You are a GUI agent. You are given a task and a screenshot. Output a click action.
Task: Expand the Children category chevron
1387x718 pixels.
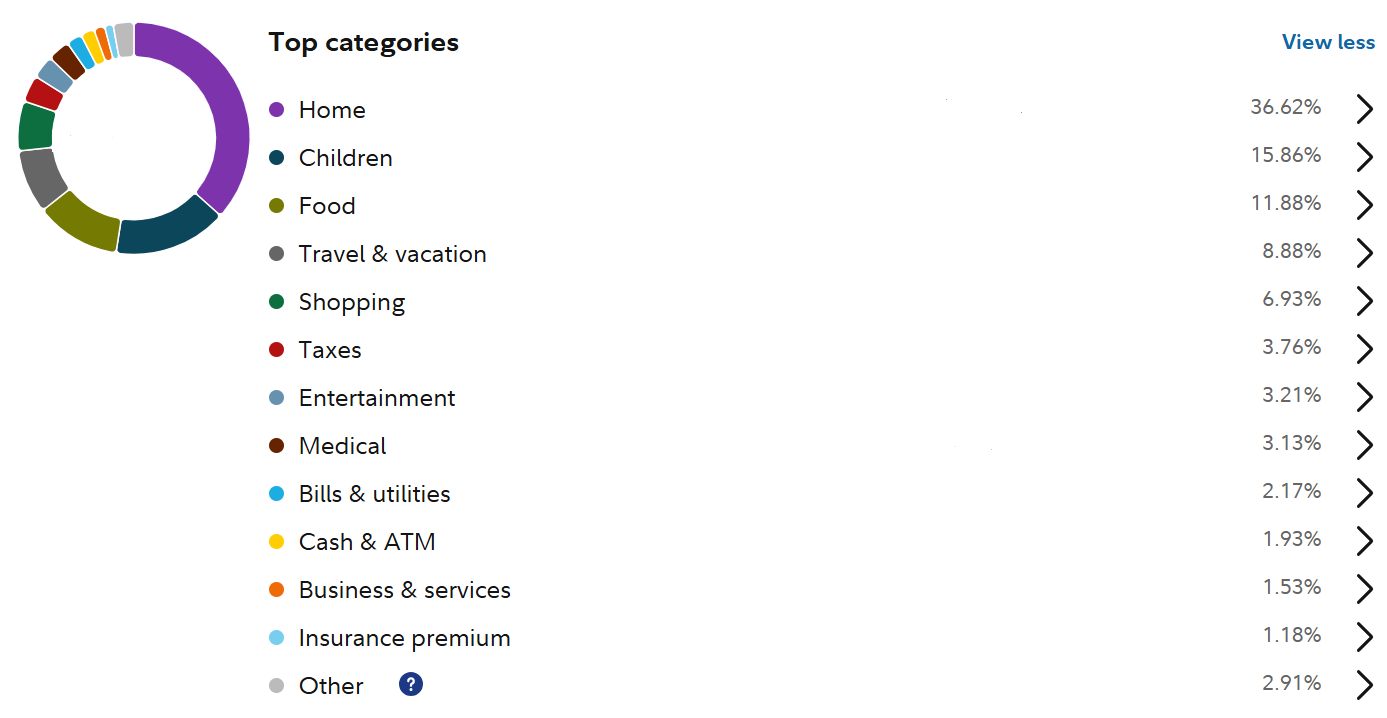tap(1365, 157)
